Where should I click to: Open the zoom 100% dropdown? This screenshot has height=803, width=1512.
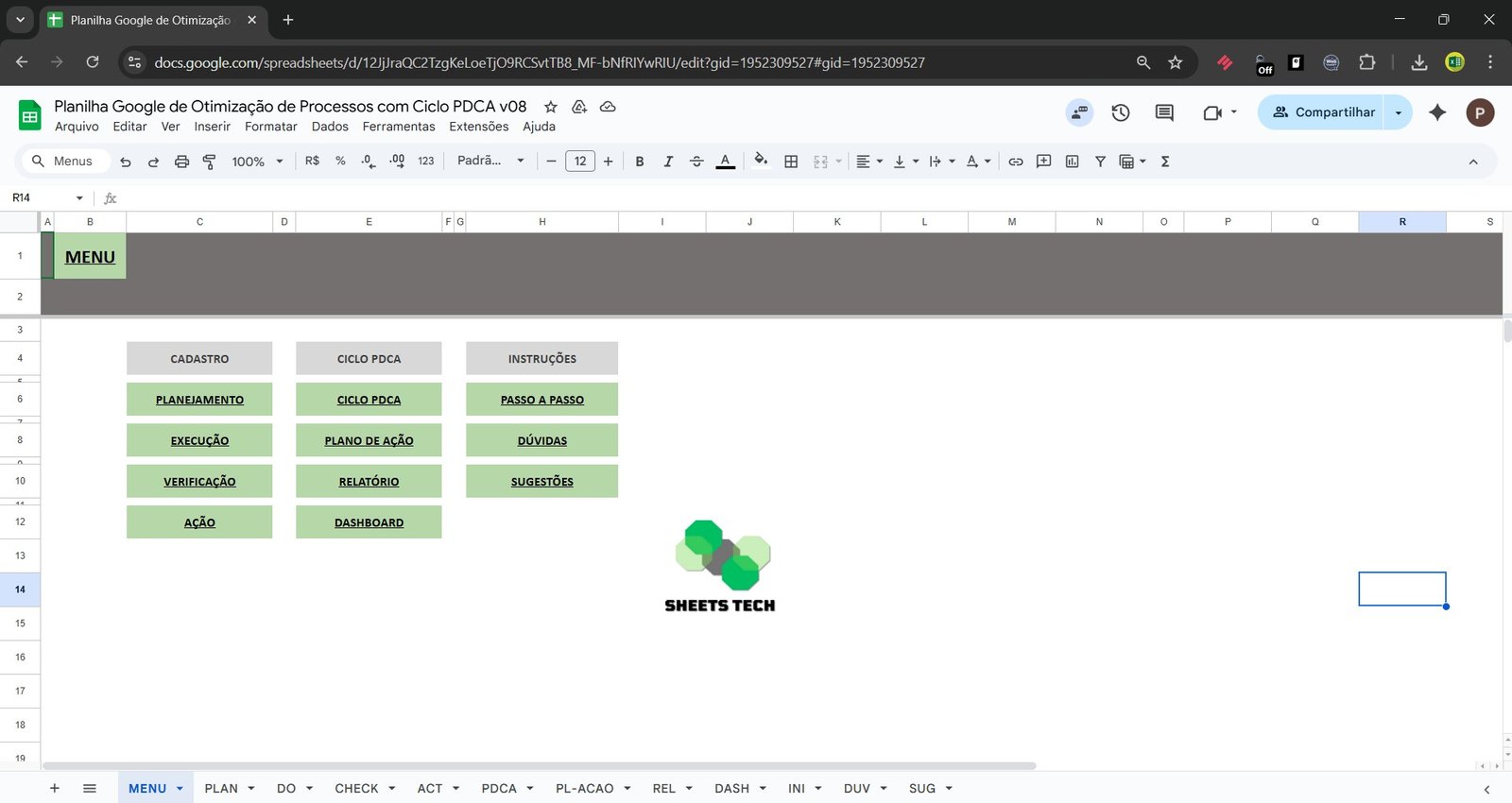pyautogui.click(x=257, y=162)
